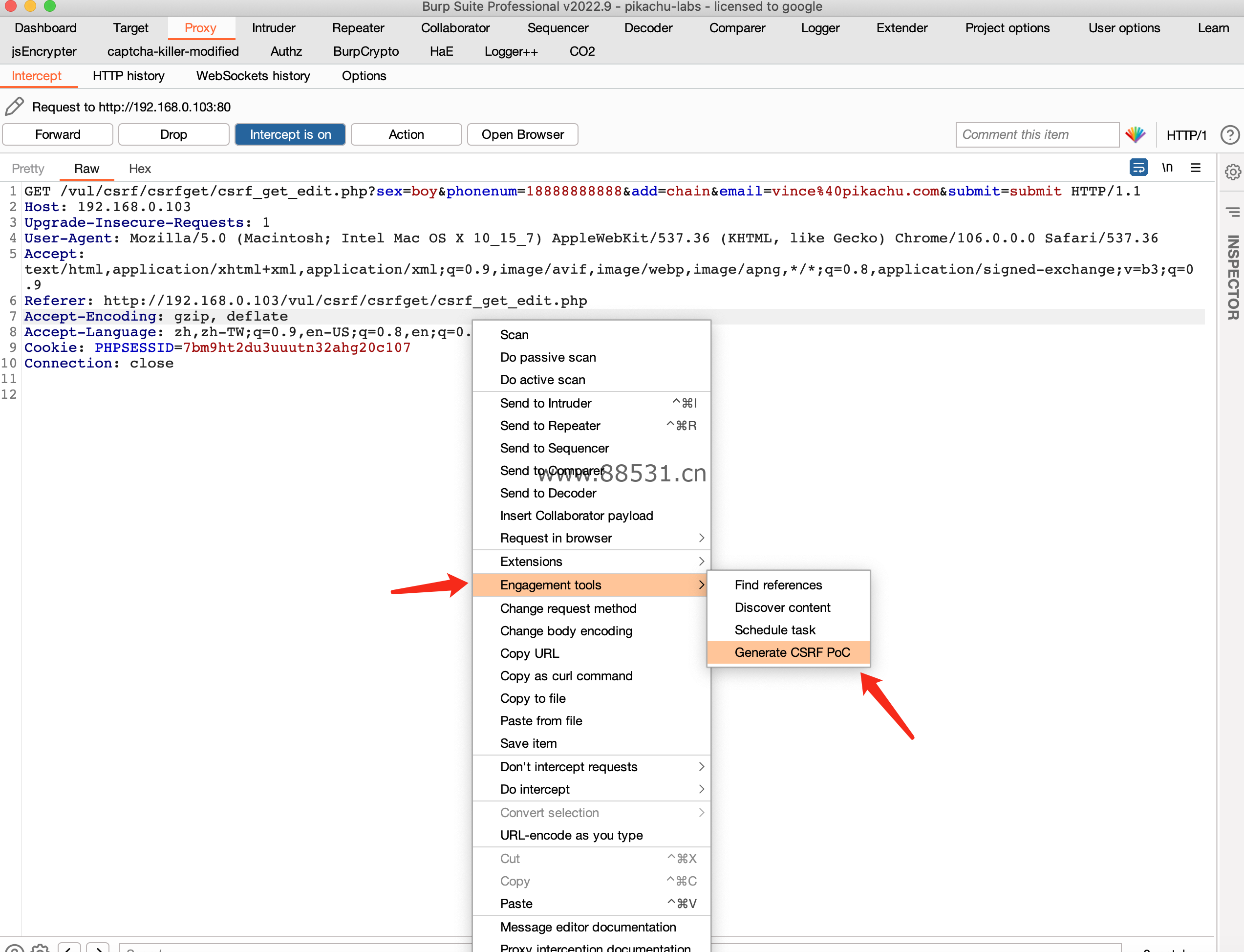Screen dimensions: 1244x952
Task: Select Send to Intruder menu item
Action: click(591, 403)
